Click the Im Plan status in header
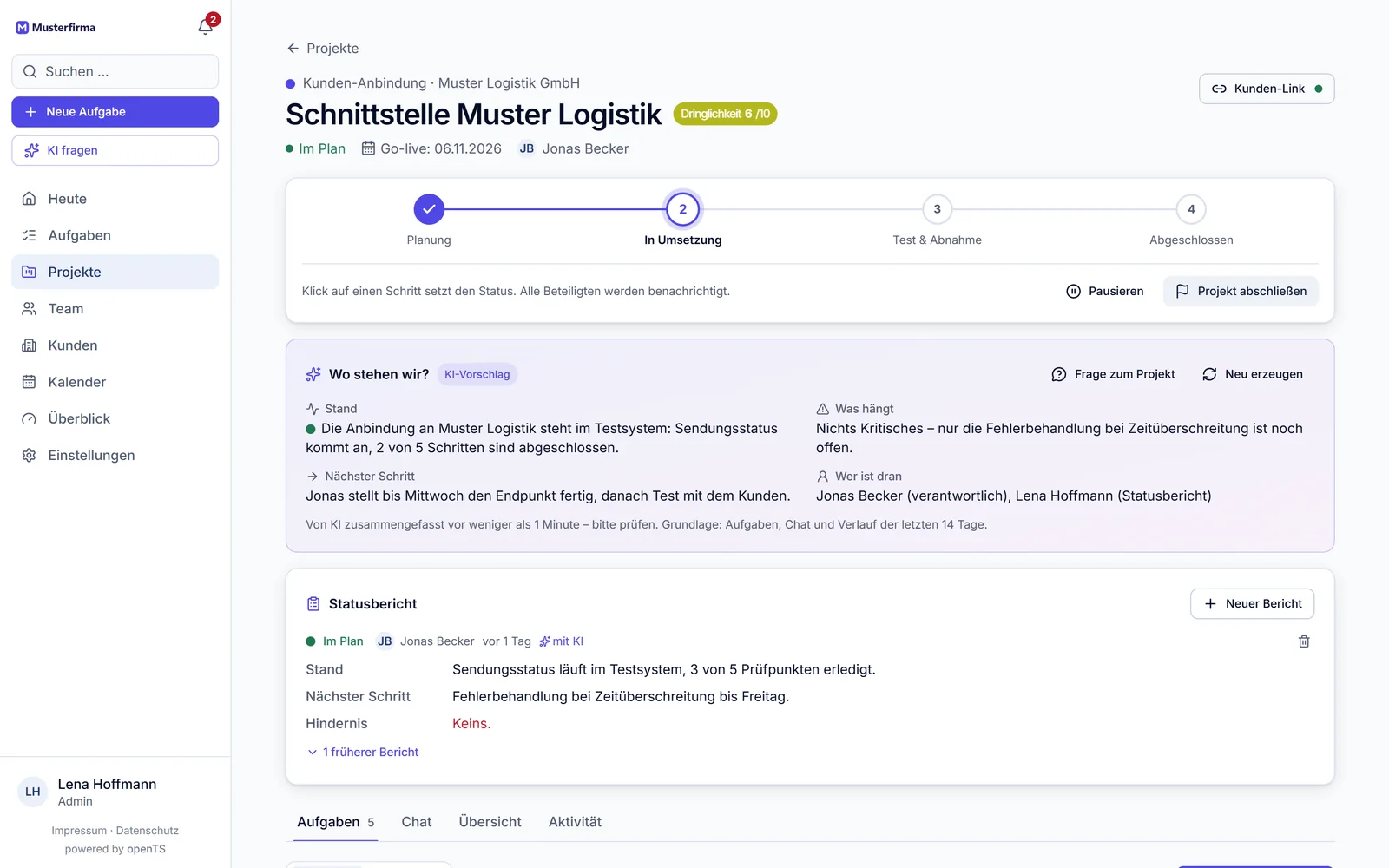 [x=315, y=148]
